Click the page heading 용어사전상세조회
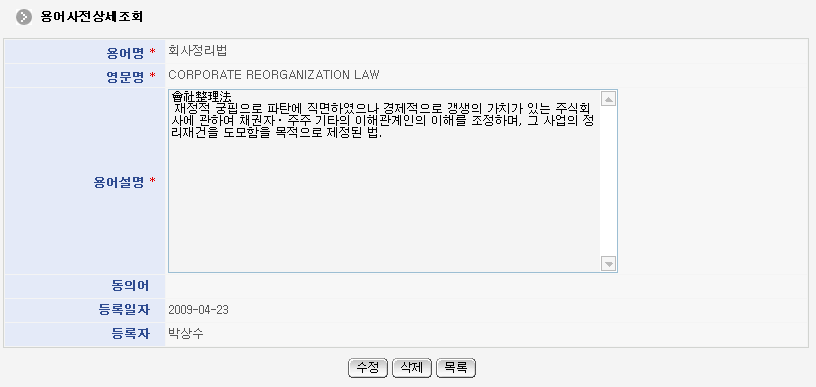Viewport: 816px width, 387px height. click(x=92, y=17)
